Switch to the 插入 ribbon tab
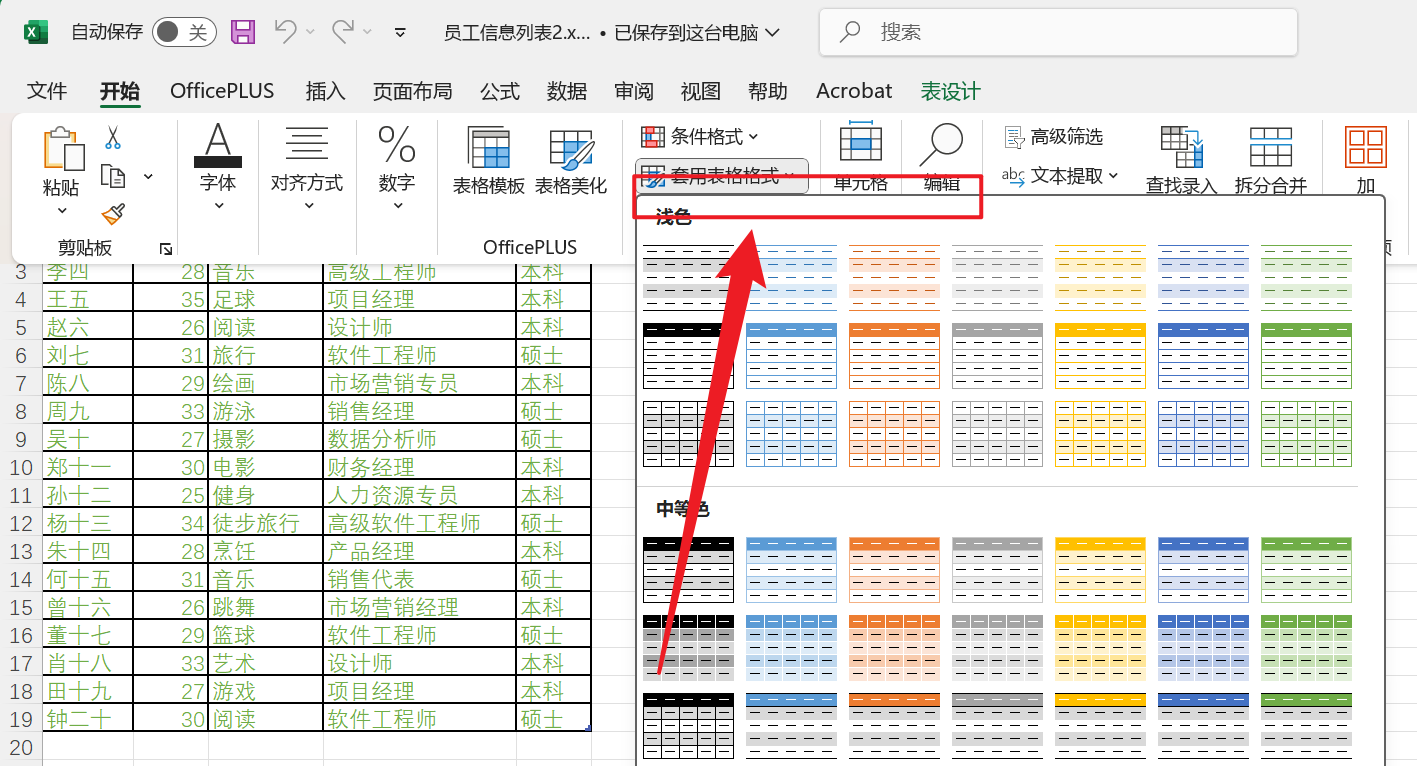This screenshot has height=766, width=1417. 325,91
